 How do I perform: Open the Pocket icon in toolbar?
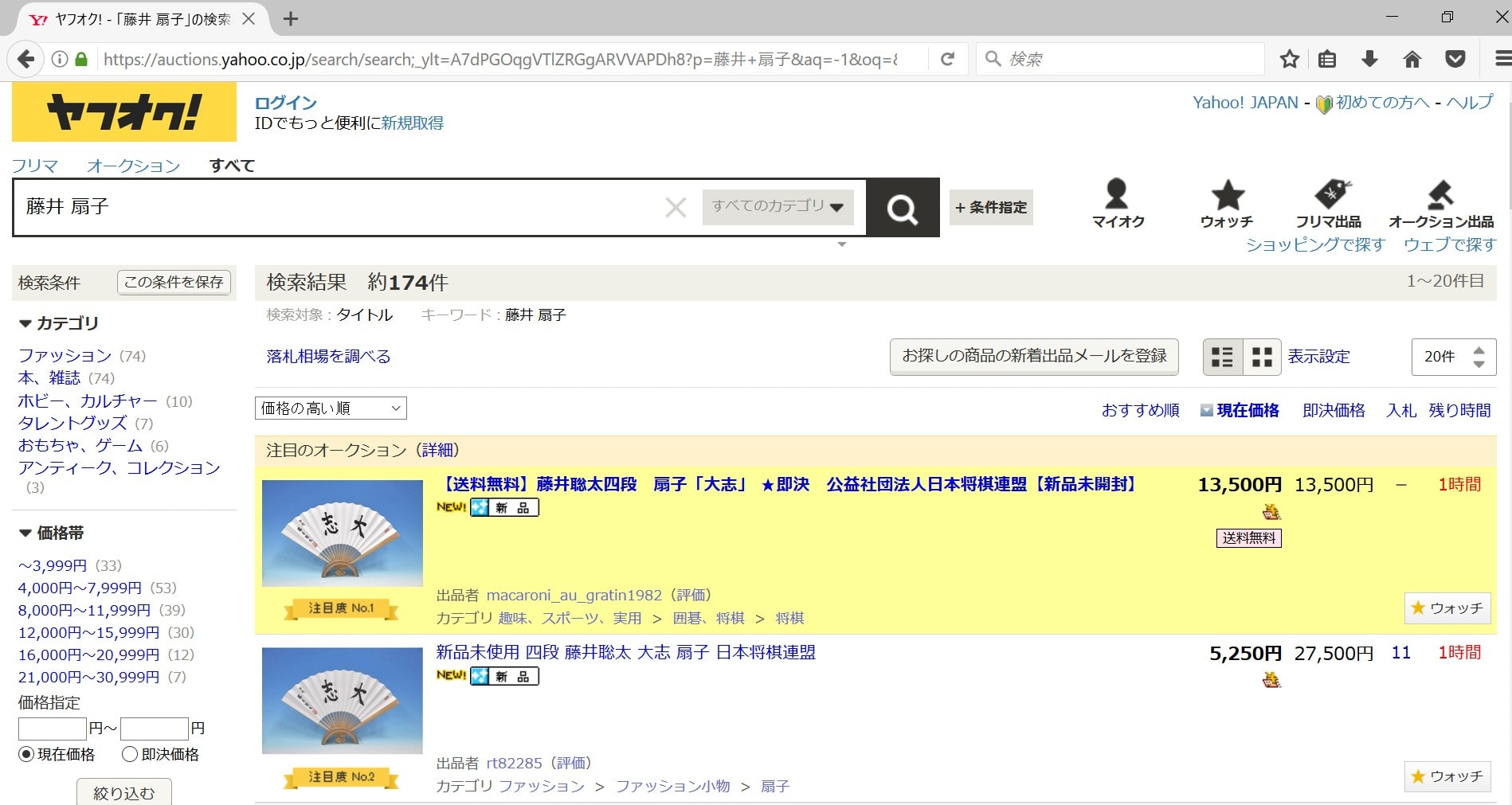(1455, 59)
